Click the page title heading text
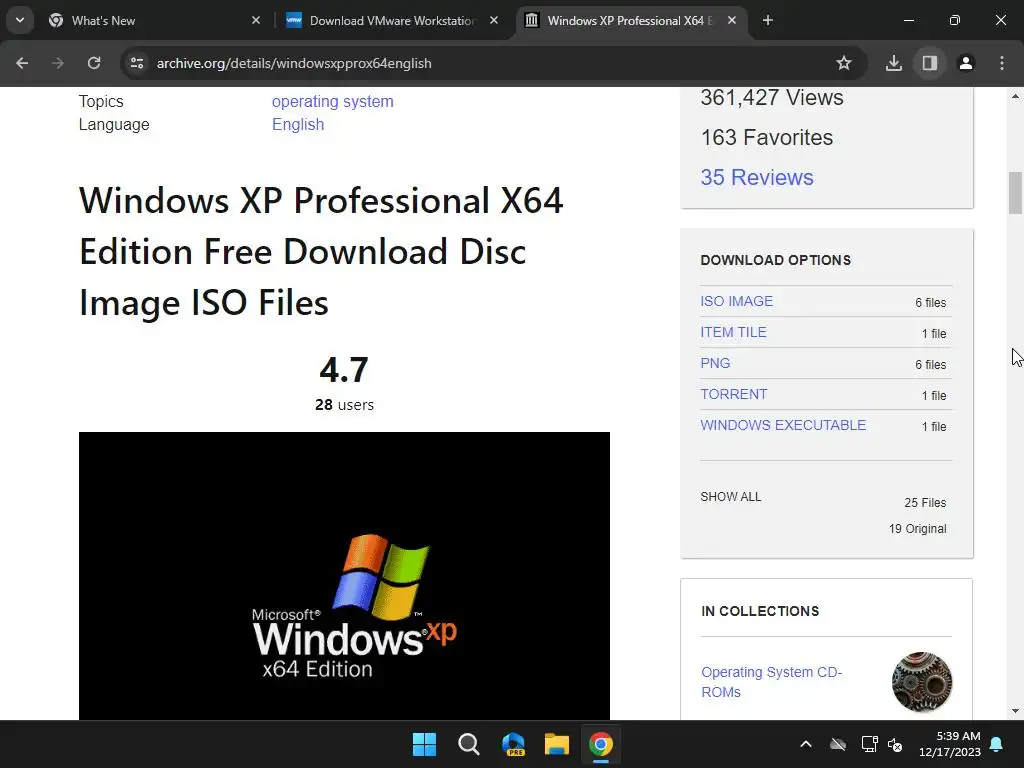 [321, 251]
